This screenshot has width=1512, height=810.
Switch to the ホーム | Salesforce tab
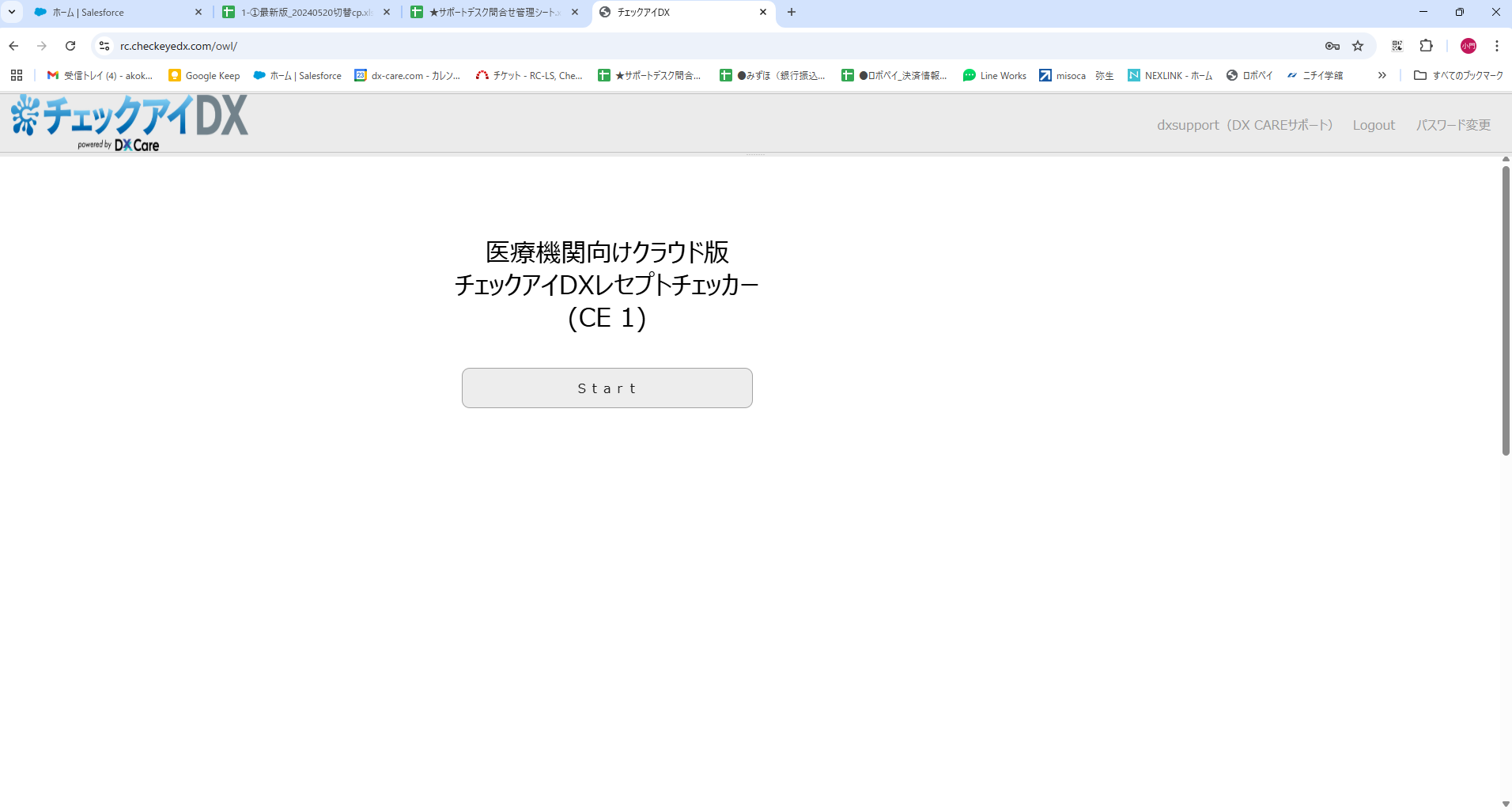click(119, 13)
